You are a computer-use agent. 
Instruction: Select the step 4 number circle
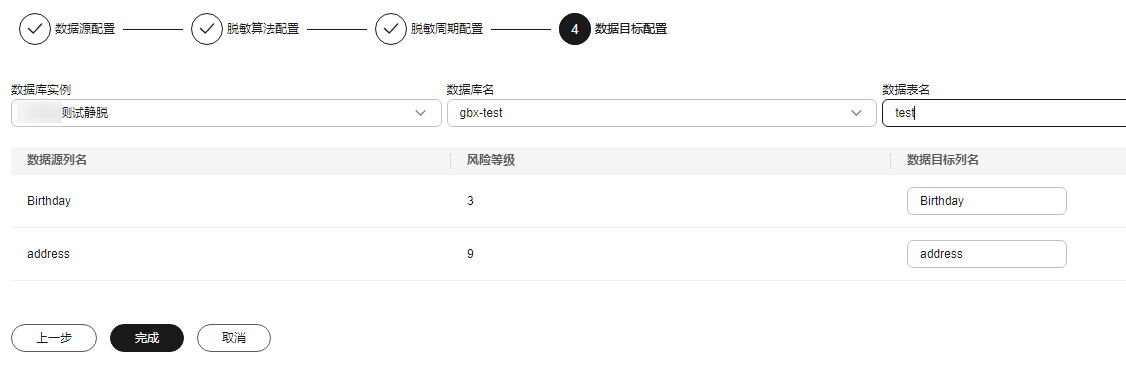(574, 29)
